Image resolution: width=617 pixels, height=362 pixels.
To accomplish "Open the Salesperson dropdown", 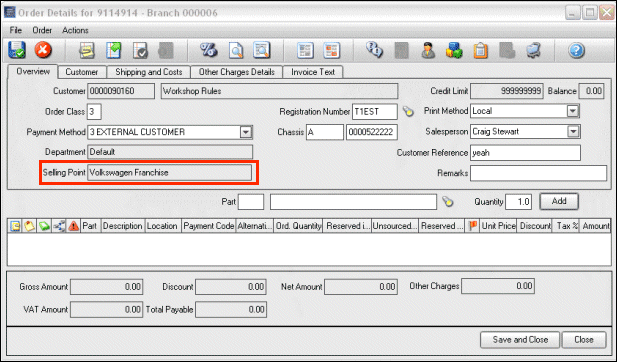I will click(573, 131).
